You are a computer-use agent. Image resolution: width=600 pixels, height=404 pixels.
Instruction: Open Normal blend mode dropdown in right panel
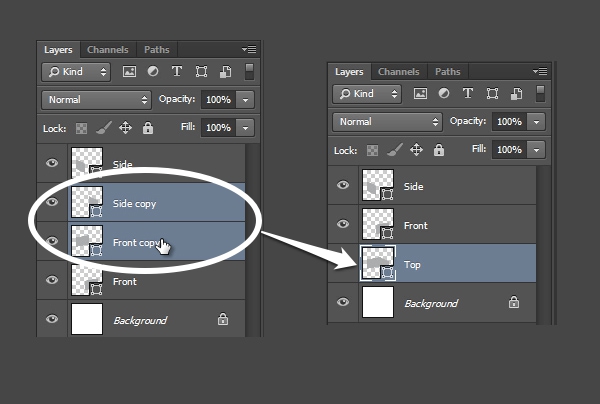[x=387, y=122]
